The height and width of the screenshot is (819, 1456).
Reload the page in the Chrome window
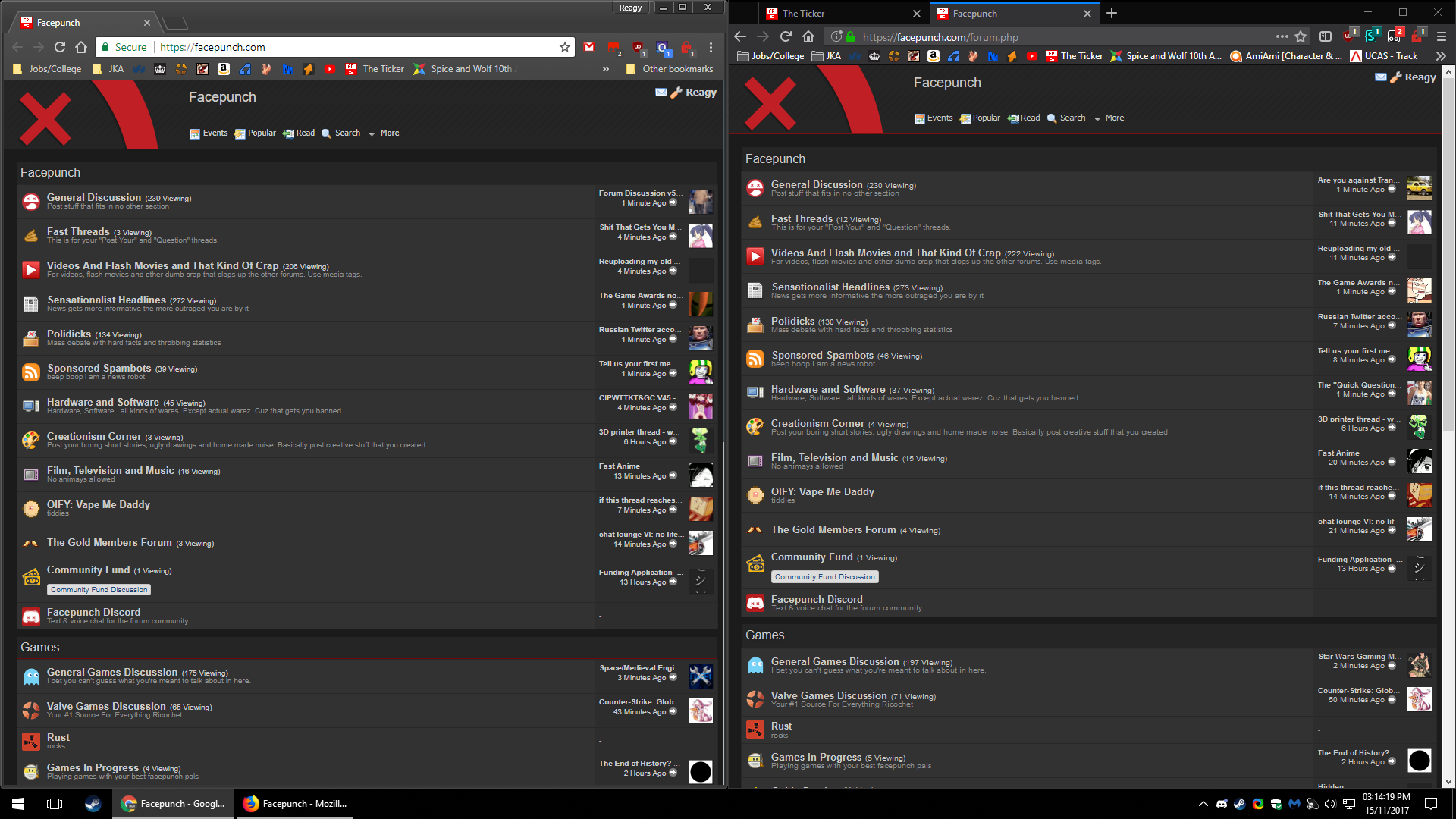coord(60,47)
